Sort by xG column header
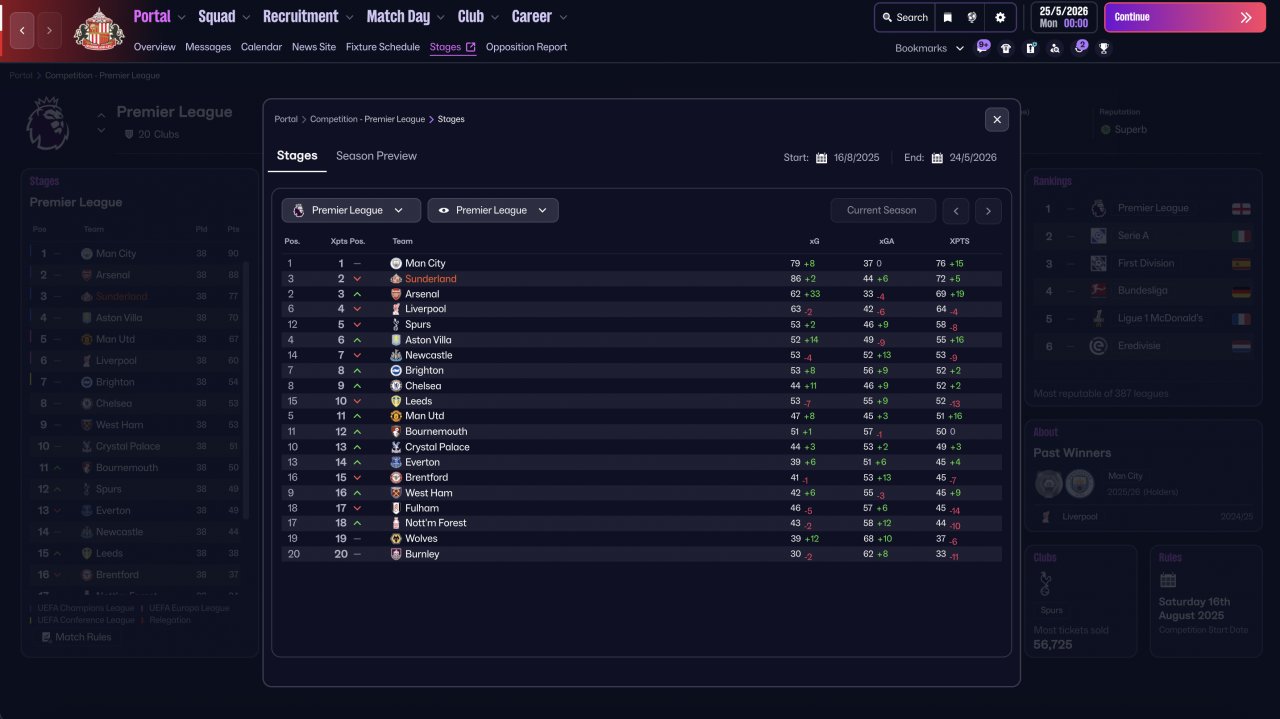This screenshot has width=1280, height=719. (814, 241)
